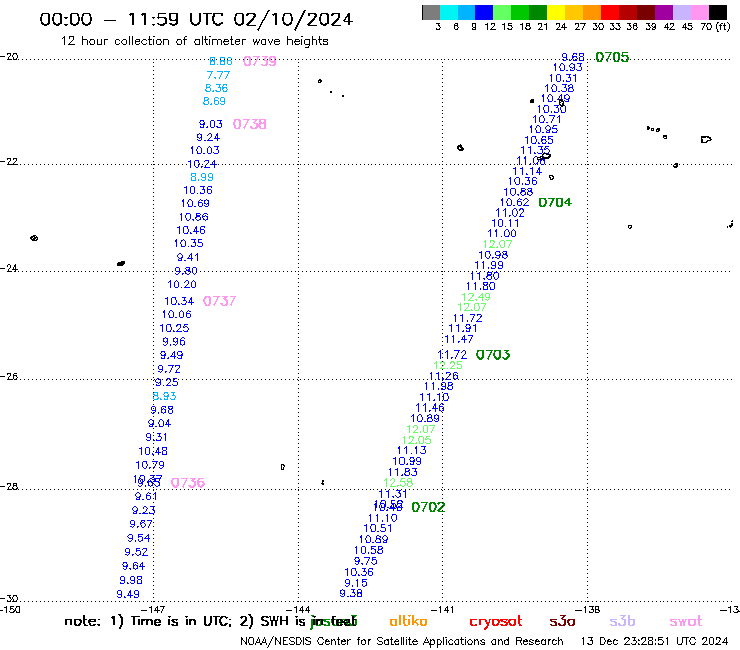Click the "NOAA/NESDIS Center for Satellite Applications" footer
Screen dimensions: 740x650
(x=402, y=642)
